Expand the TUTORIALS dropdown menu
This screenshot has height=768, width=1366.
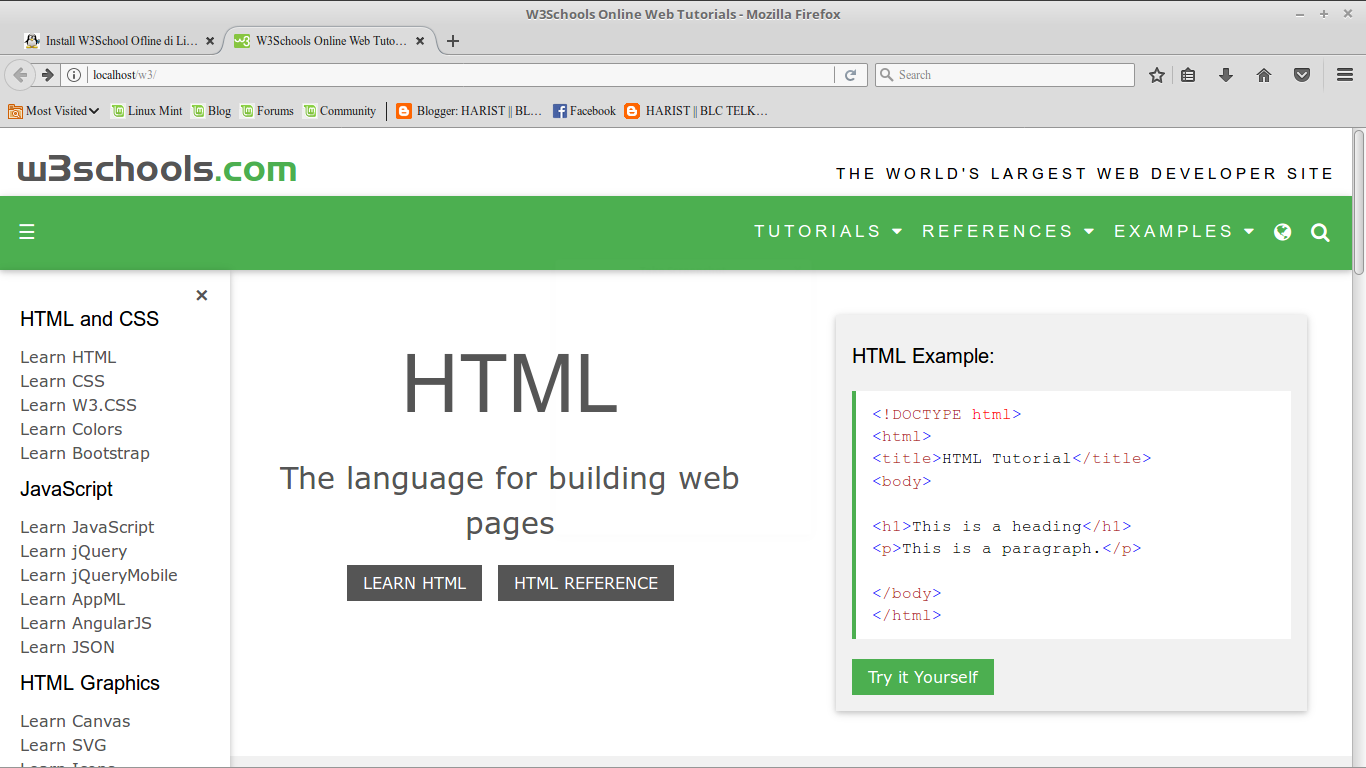point(828,232)
